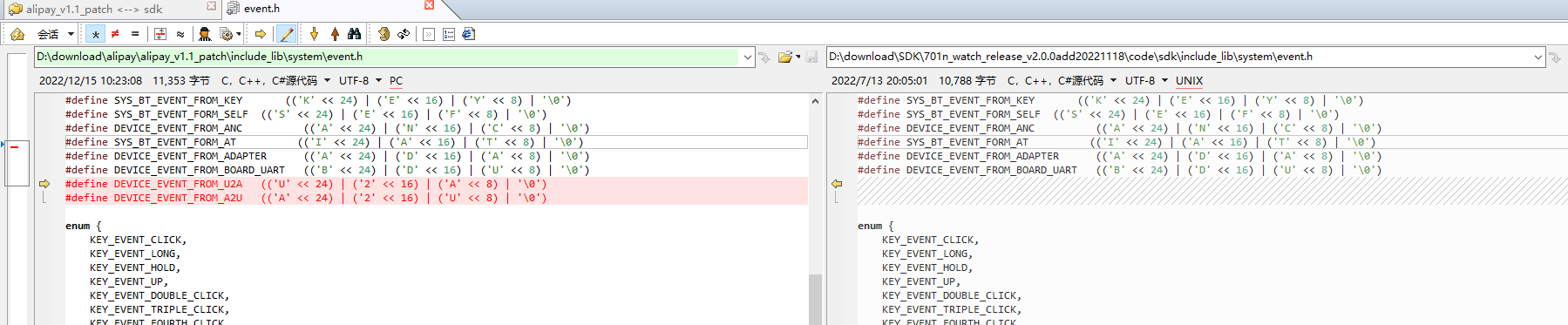The width and height of the screenshot is (1568, 325).
Task: Open the Home view icon
Action: [17, 34]
